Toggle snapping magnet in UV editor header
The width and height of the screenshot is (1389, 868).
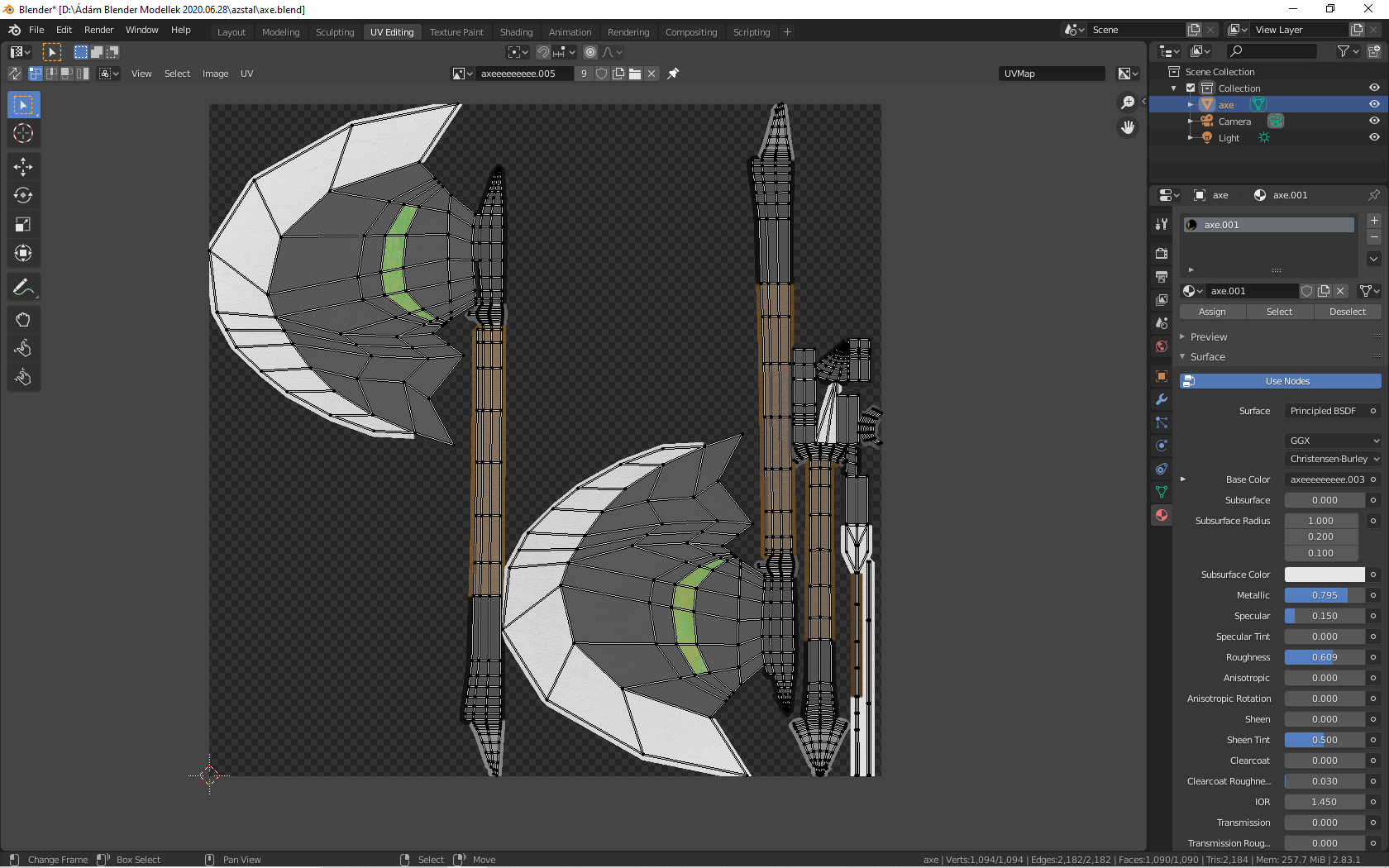click(x=544, y=51)
